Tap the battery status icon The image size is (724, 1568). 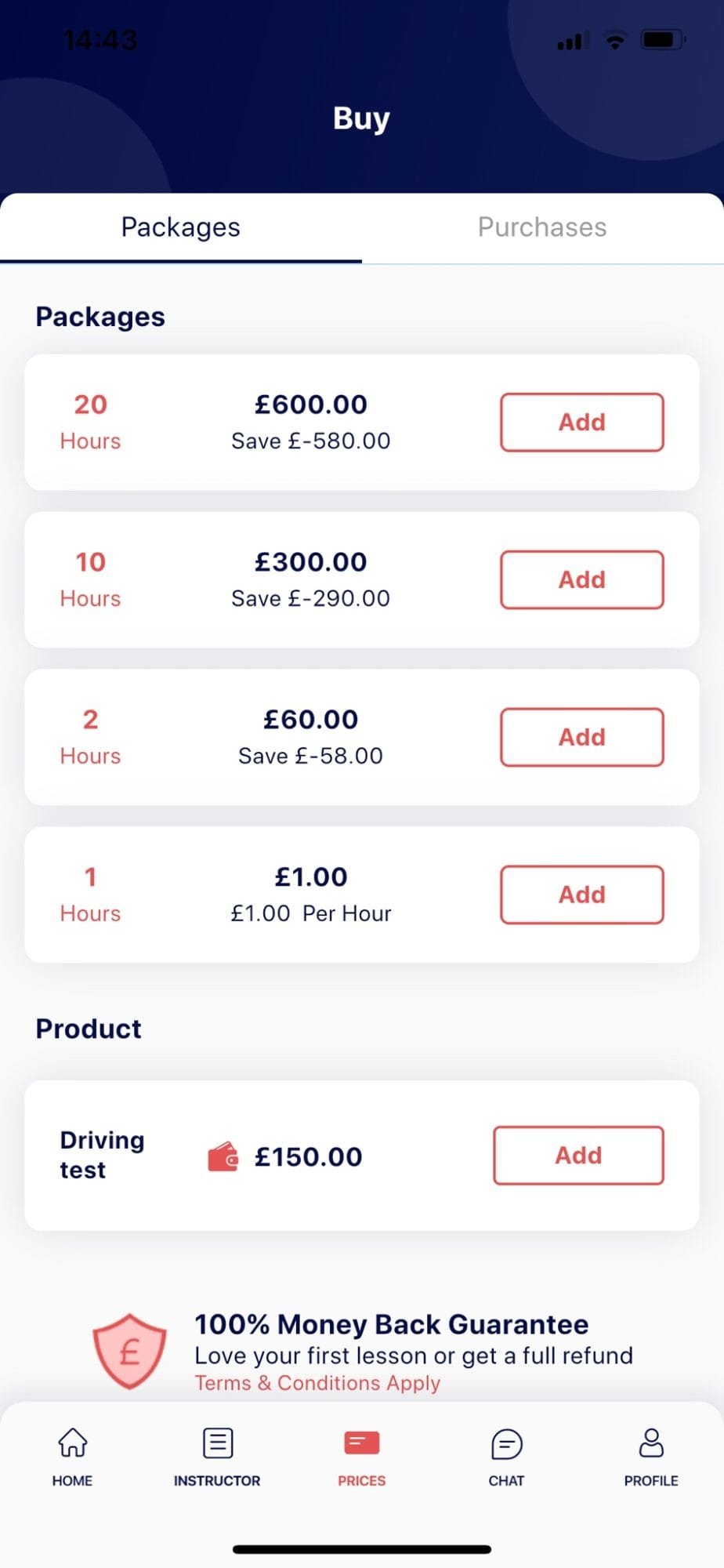click(663, 39)
